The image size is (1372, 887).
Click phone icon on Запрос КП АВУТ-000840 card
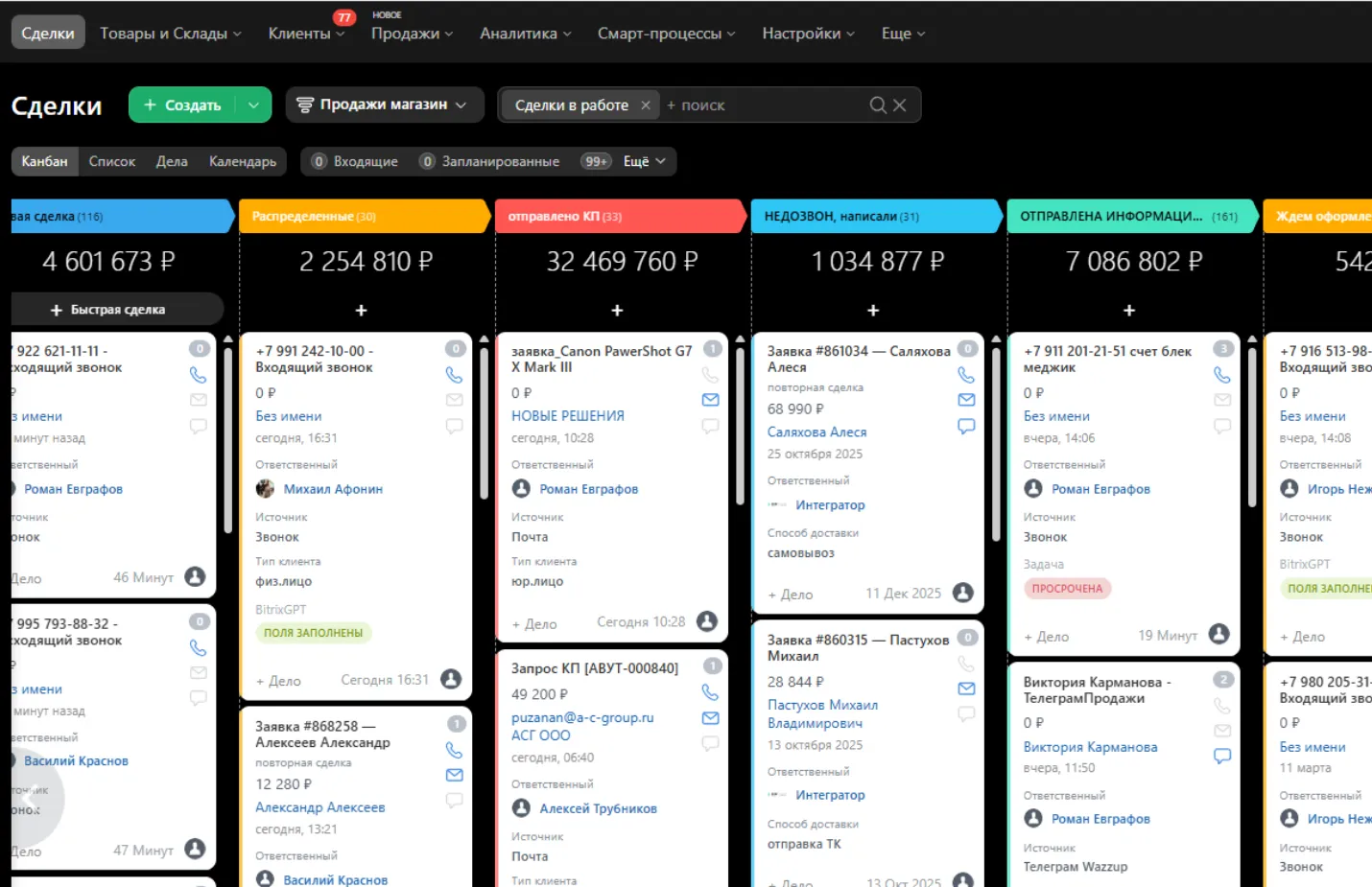pyautogui.click(x=710, y=692)
